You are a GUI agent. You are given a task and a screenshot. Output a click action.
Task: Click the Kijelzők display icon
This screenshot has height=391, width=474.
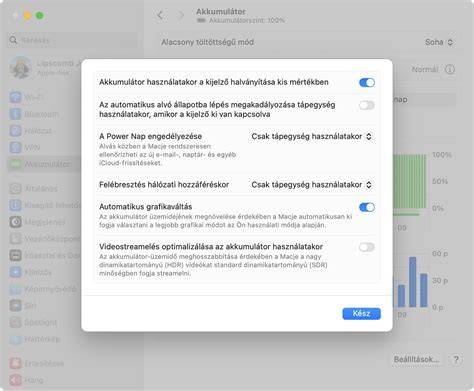tap(15, 272)
